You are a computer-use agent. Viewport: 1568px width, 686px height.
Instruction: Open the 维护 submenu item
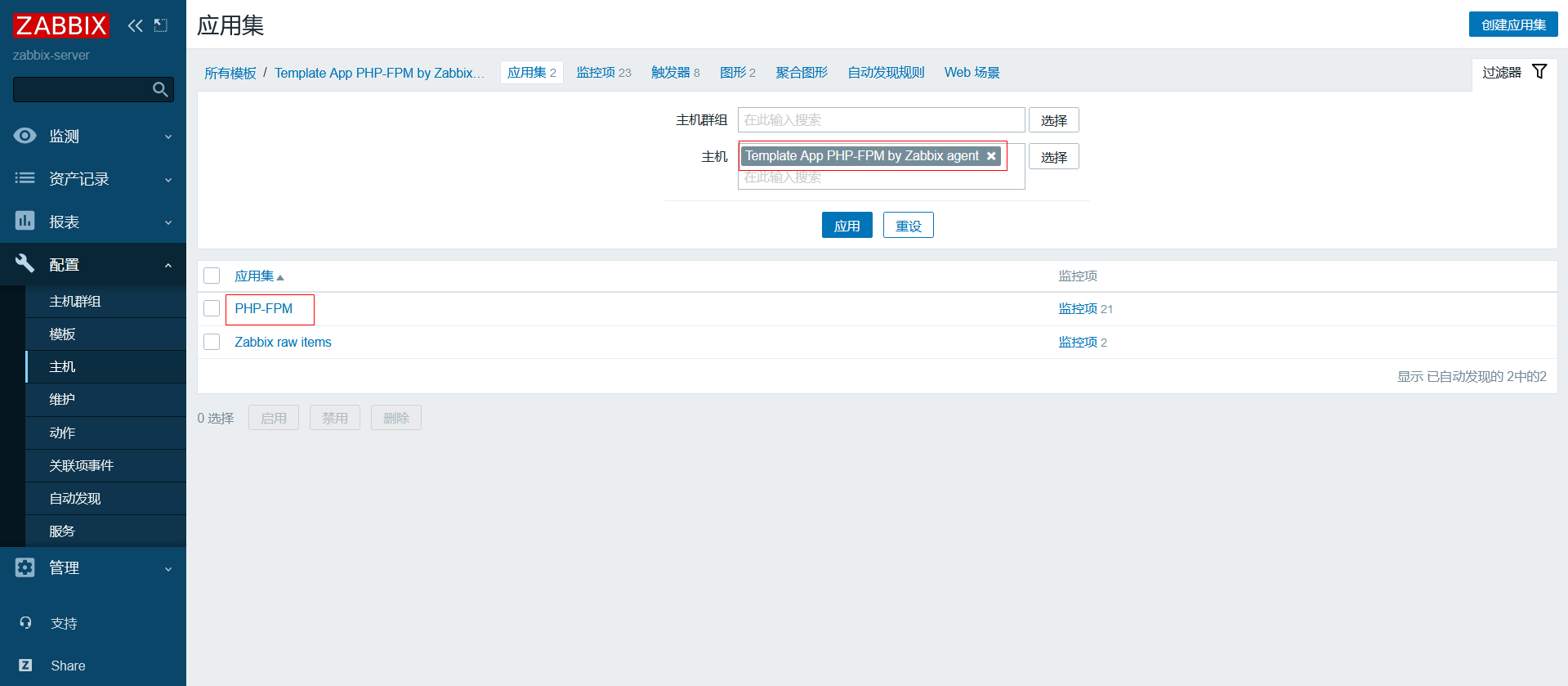click(106, 399)
